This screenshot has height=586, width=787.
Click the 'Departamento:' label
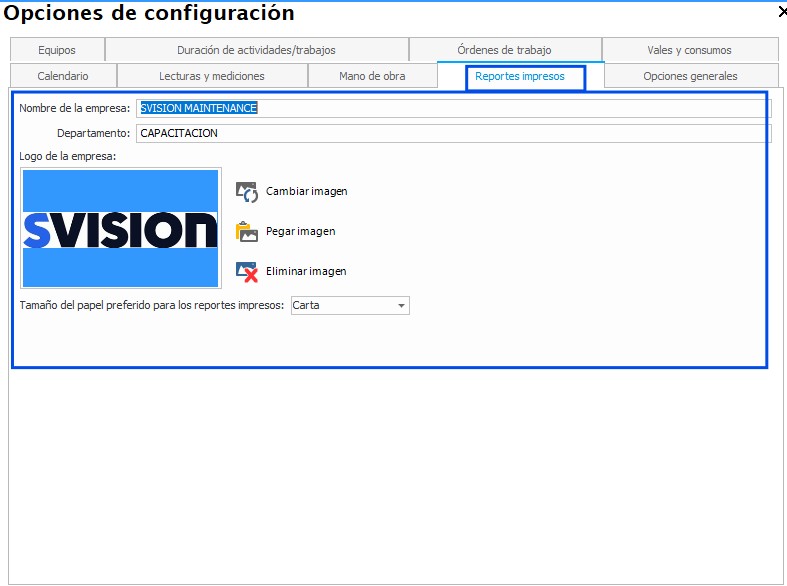93,133
